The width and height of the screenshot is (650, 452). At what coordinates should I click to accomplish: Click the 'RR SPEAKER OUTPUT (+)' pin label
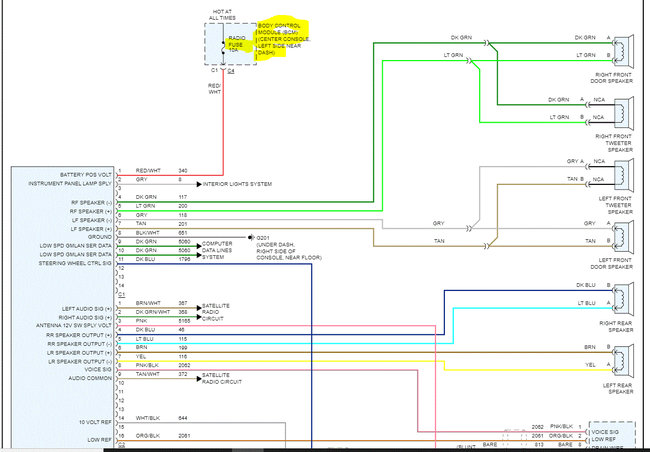point(79,335)
